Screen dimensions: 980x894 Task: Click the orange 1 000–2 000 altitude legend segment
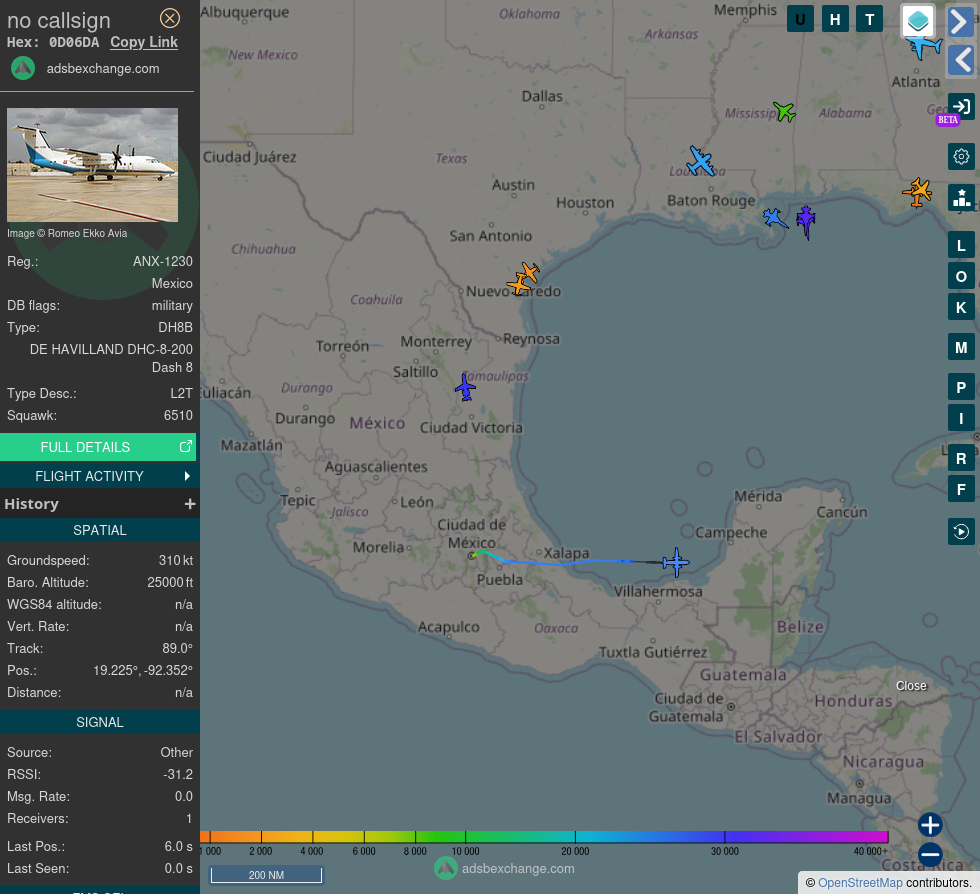coord(236,836)
